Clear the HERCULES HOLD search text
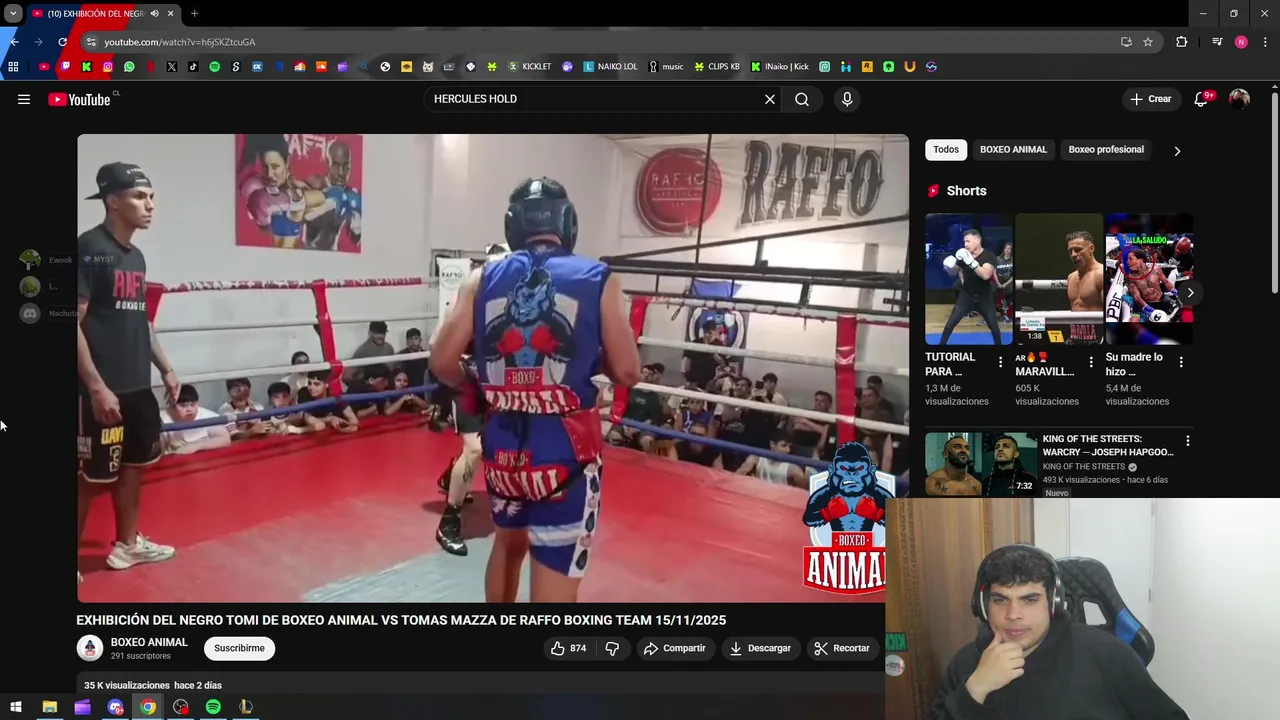The height and width of the screenshot is (720, 1280). click(770, 99)
